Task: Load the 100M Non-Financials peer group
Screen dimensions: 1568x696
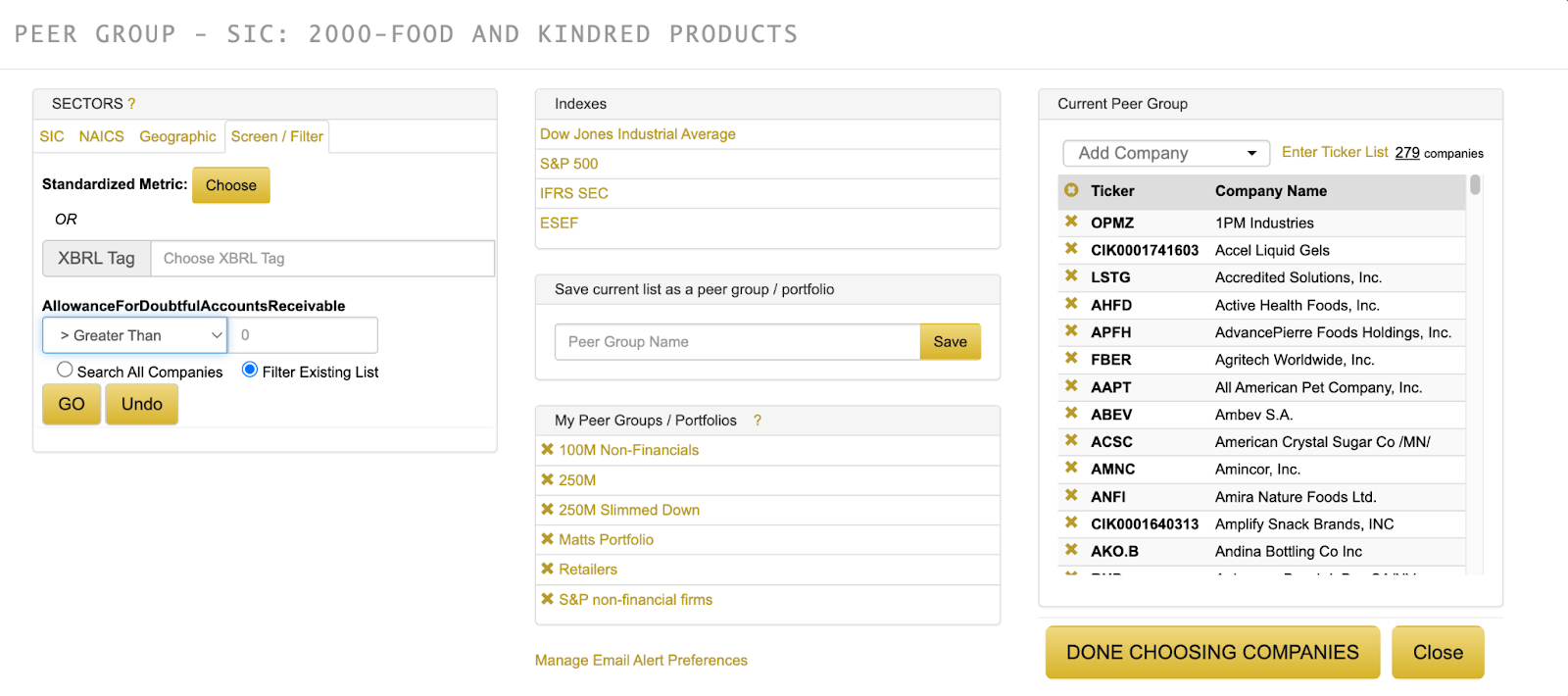Action: 629,450
